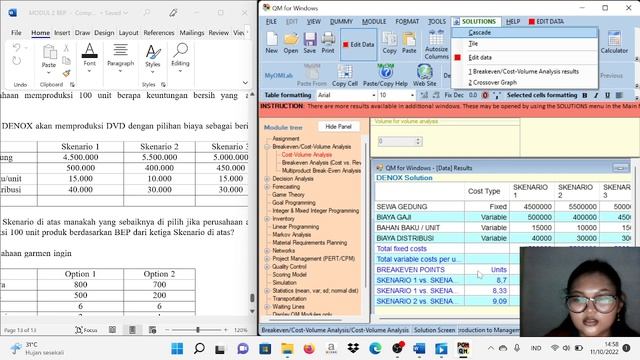Open Firefox from the taskbar
This screenshot has width=640, height=360.
tap(309, 349)
